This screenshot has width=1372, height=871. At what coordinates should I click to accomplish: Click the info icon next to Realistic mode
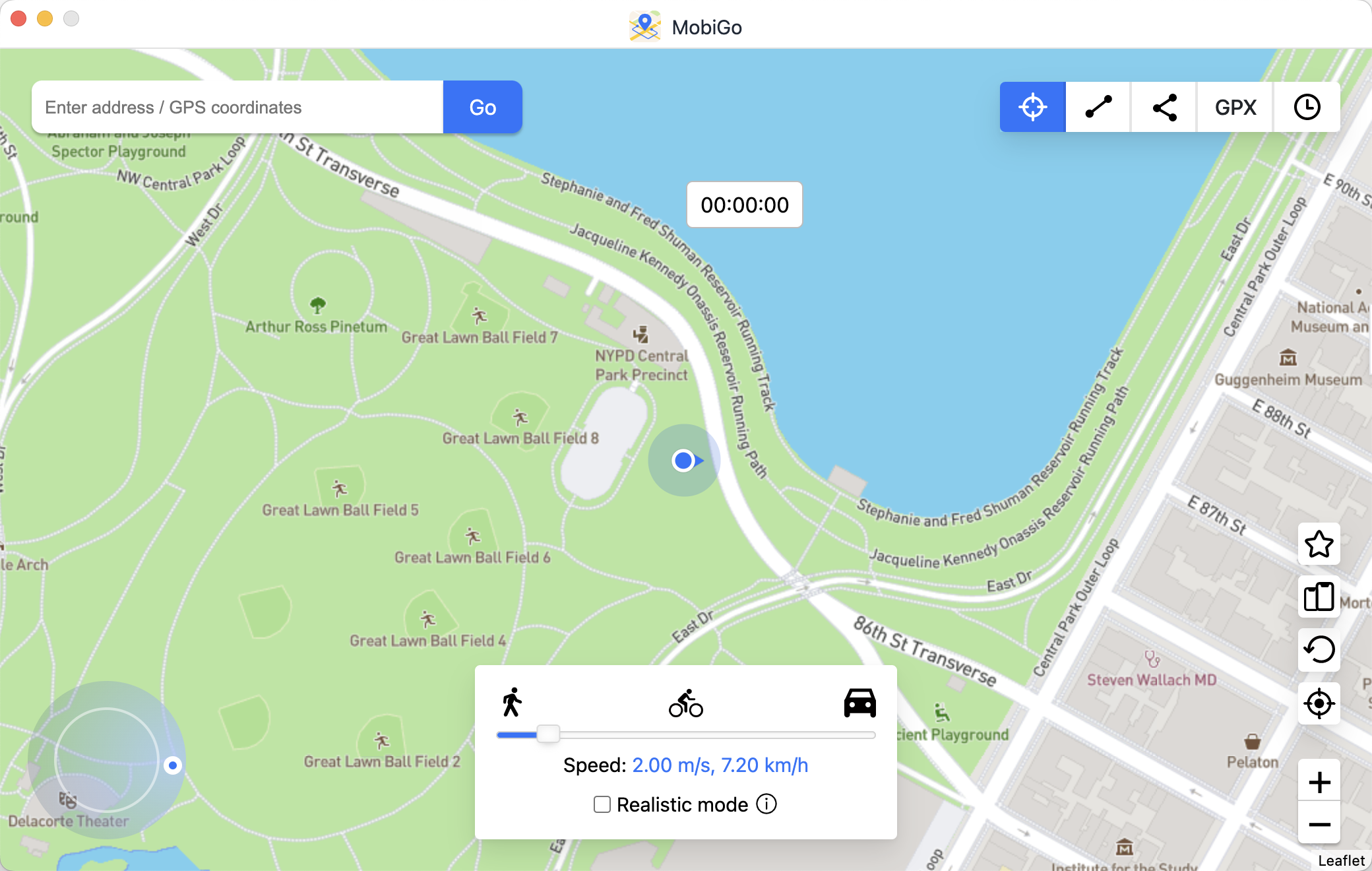click(769, 803)
